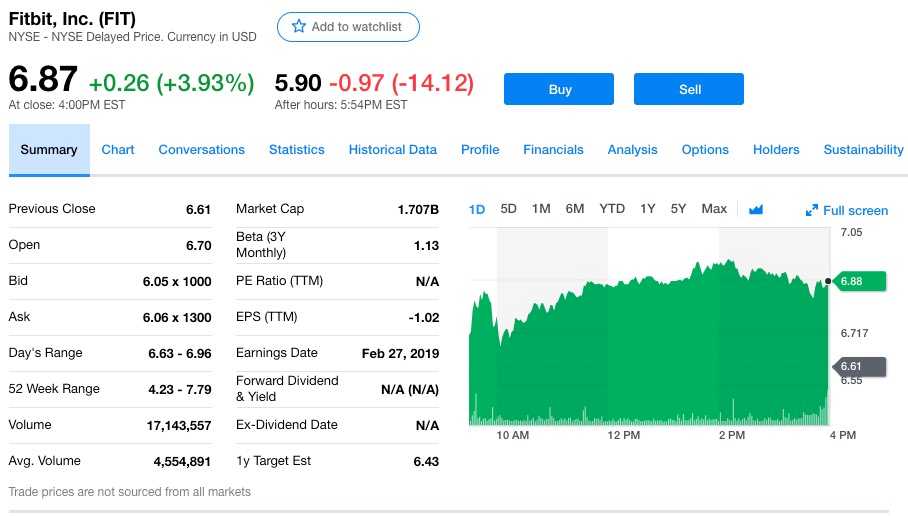Open the Statistics tab

(296, 149)
